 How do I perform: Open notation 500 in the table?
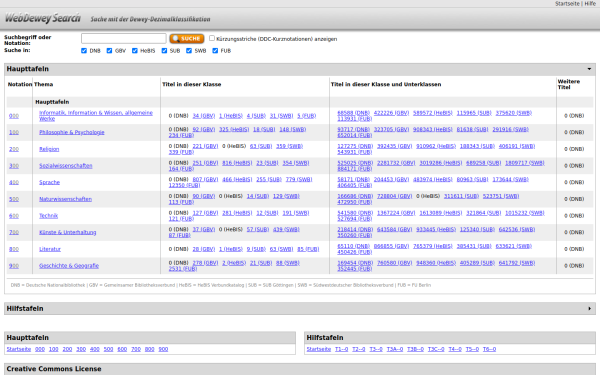[x=14, y=199]
